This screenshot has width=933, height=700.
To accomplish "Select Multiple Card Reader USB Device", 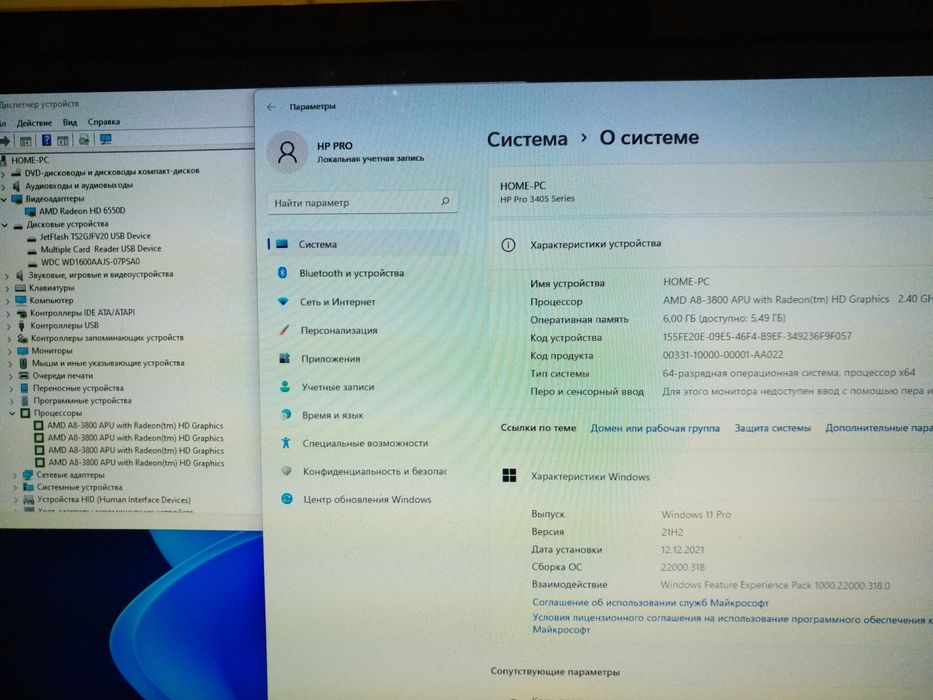I will pos(101,249).
